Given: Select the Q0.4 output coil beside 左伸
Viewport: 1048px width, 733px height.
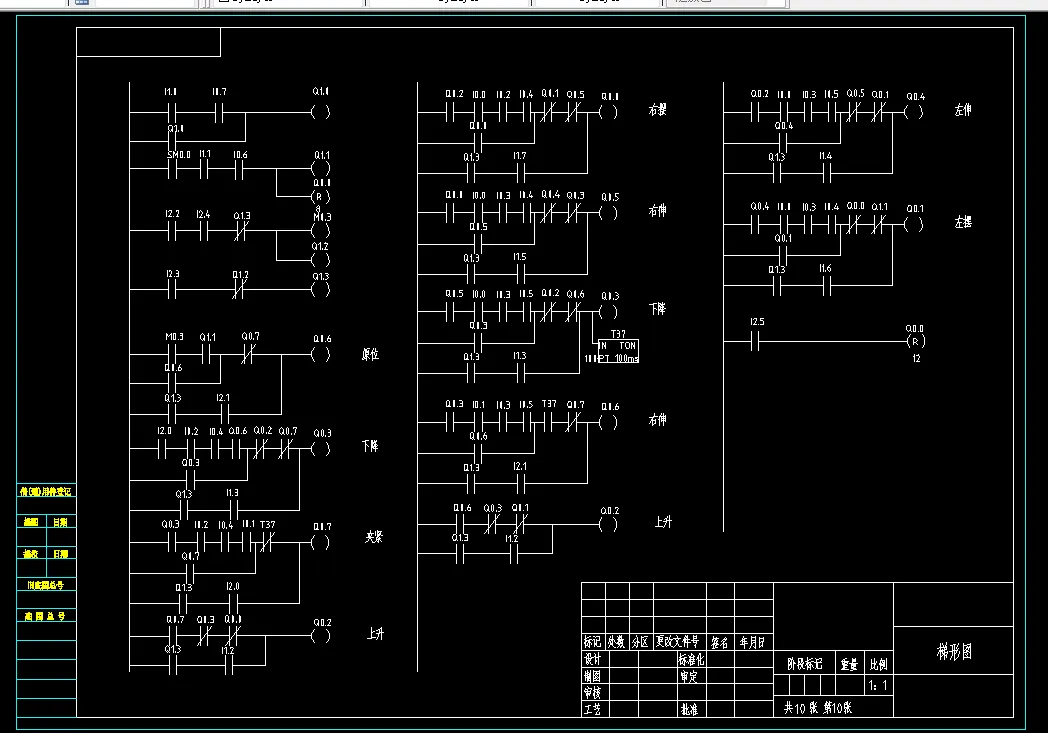Looking at the screenshot, I should click(914, 112).
